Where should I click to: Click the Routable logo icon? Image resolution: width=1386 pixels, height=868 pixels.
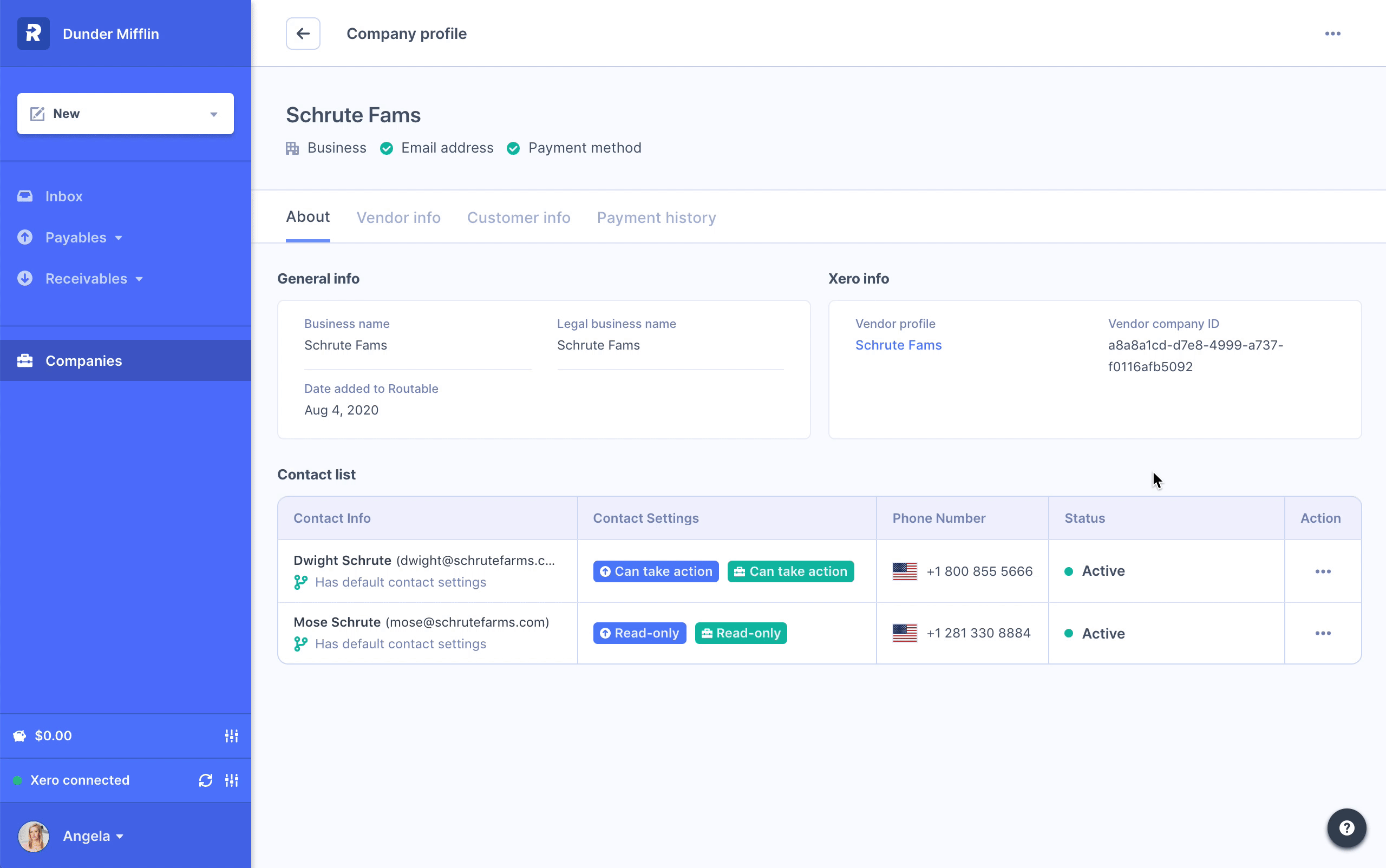(x=34, y=34)
